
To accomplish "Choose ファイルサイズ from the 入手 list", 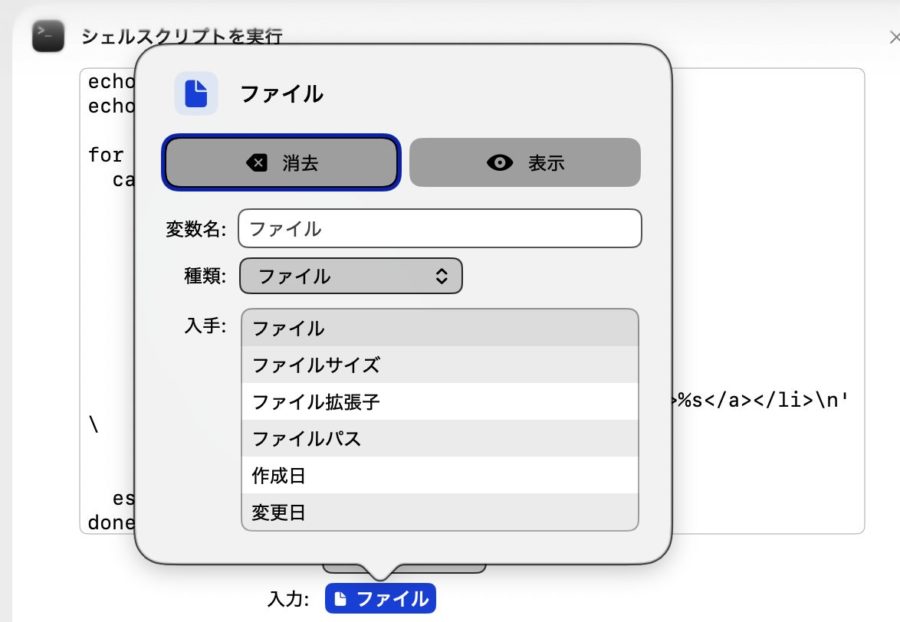I will [x=439, y=365].
